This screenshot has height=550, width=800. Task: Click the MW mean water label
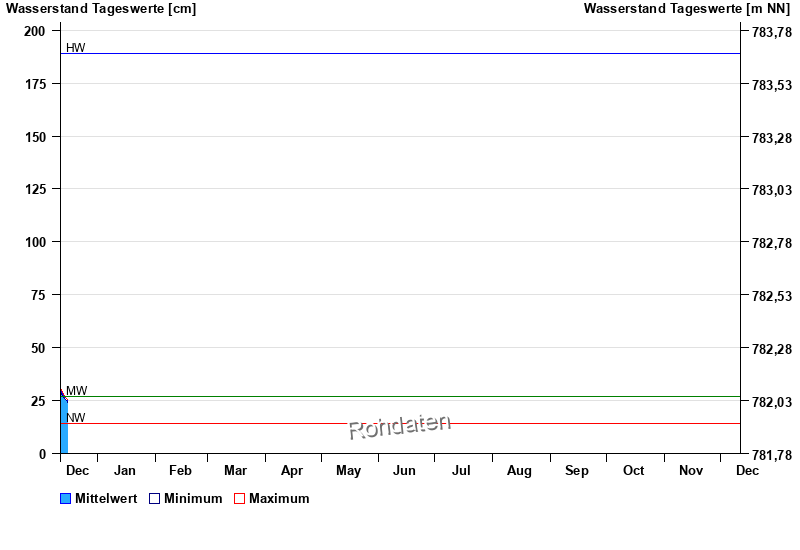point(76,390)
